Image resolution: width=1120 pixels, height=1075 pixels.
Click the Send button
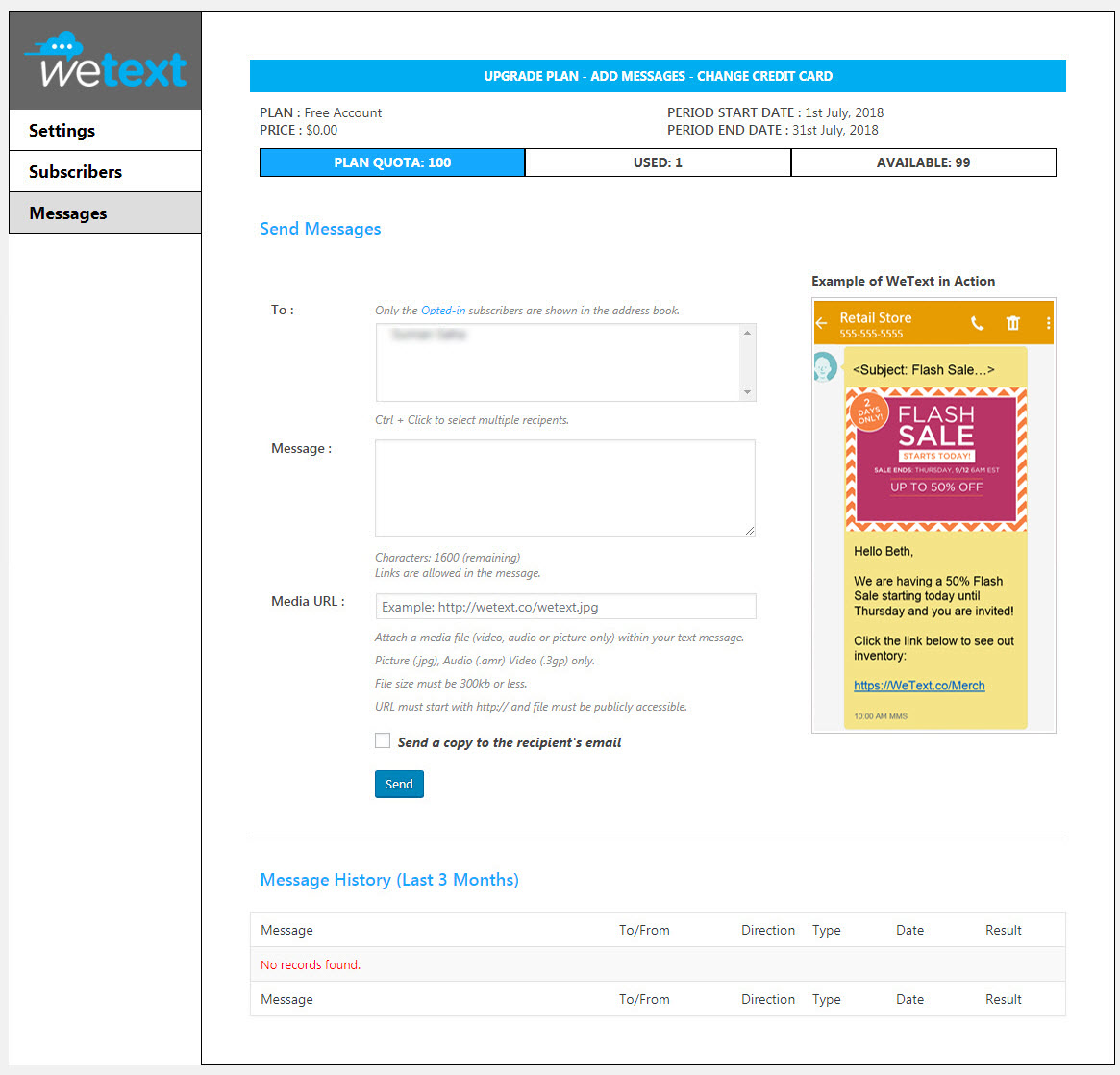pyautogui.click(x=399, y=784)
